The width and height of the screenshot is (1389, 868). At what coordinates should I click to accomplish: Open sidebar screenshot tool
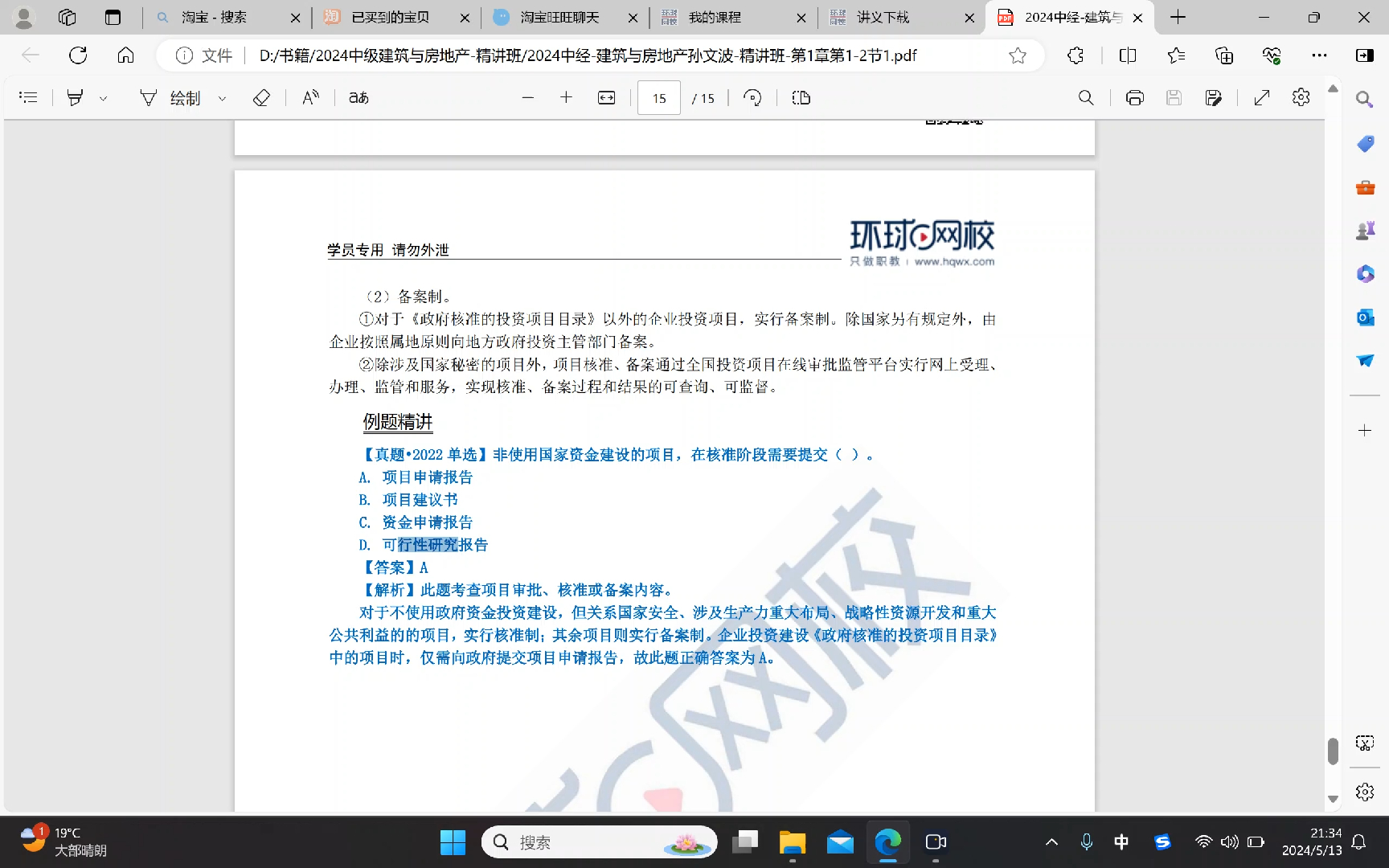tap(1365, 743)
